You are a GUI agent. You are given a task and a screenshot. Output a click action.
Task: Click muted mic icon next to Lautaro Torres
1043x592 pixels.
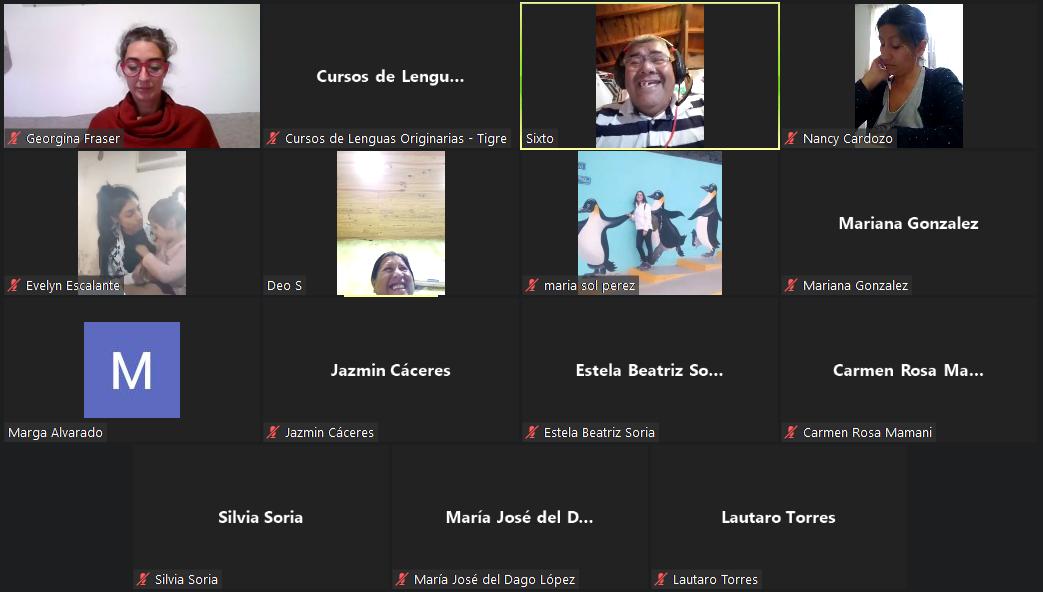(661, 580)
